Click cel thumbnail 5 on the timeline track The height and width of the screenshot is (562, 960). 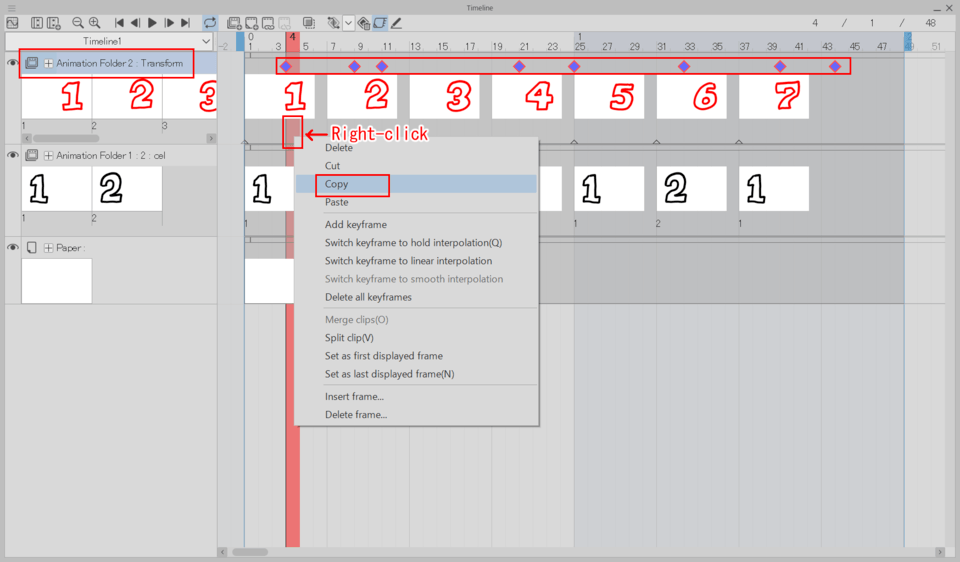click(x=609, y=97)
